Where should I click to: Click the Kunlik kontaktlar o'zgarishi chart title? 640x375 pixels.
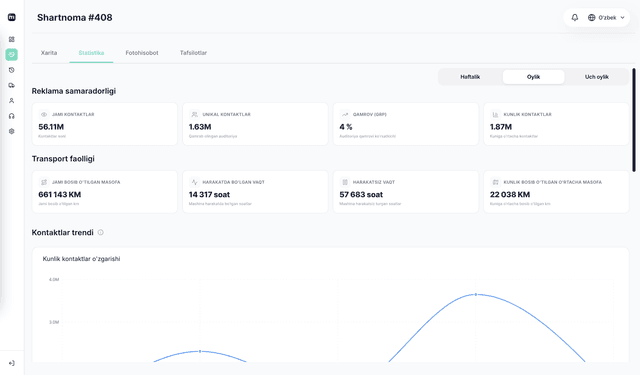[x=81, y=259]
